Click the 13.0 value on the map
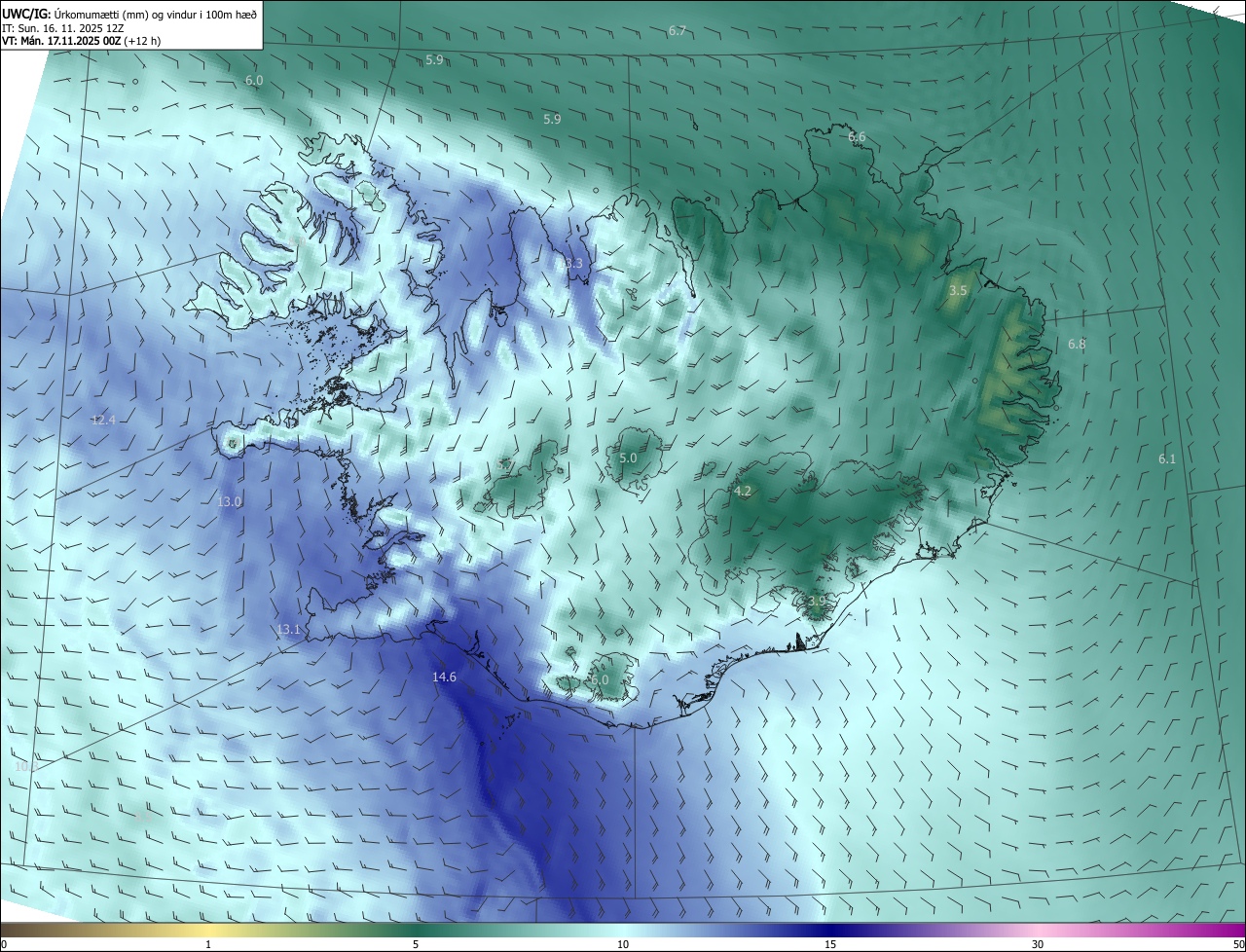1246x952 pixels. [x=229, y=501]
